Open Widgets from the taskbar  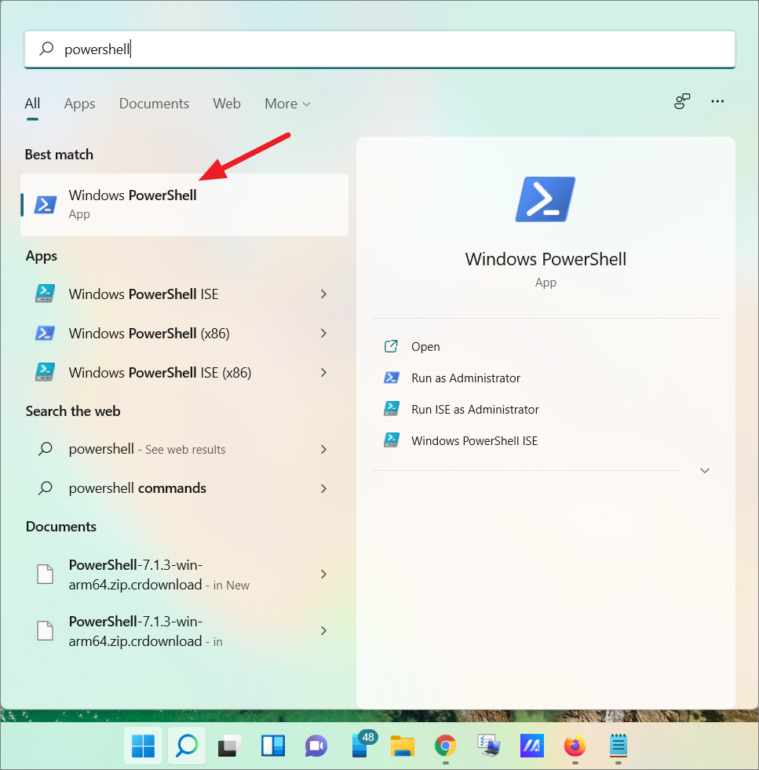[x=272, y=746]
